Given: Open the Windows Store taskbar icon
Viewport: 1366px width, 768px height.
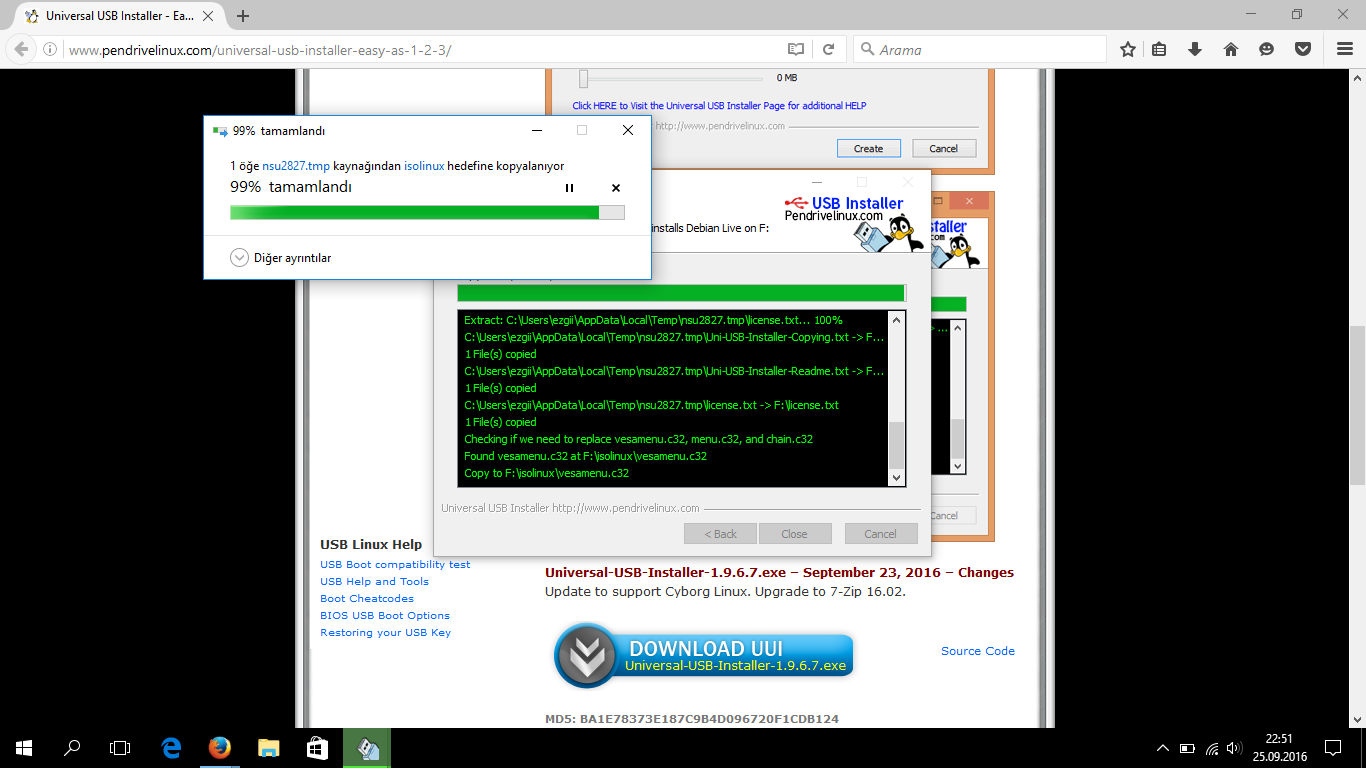Looking at the screenshot, I should tap(316, 748).
